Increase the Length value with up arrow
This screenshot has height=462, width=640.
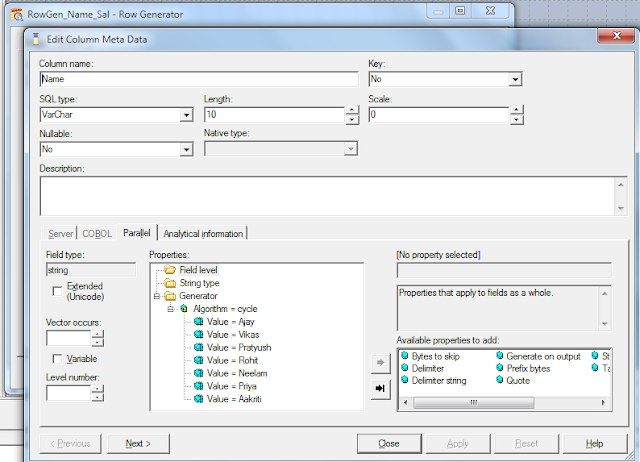(x=352, y=110)
